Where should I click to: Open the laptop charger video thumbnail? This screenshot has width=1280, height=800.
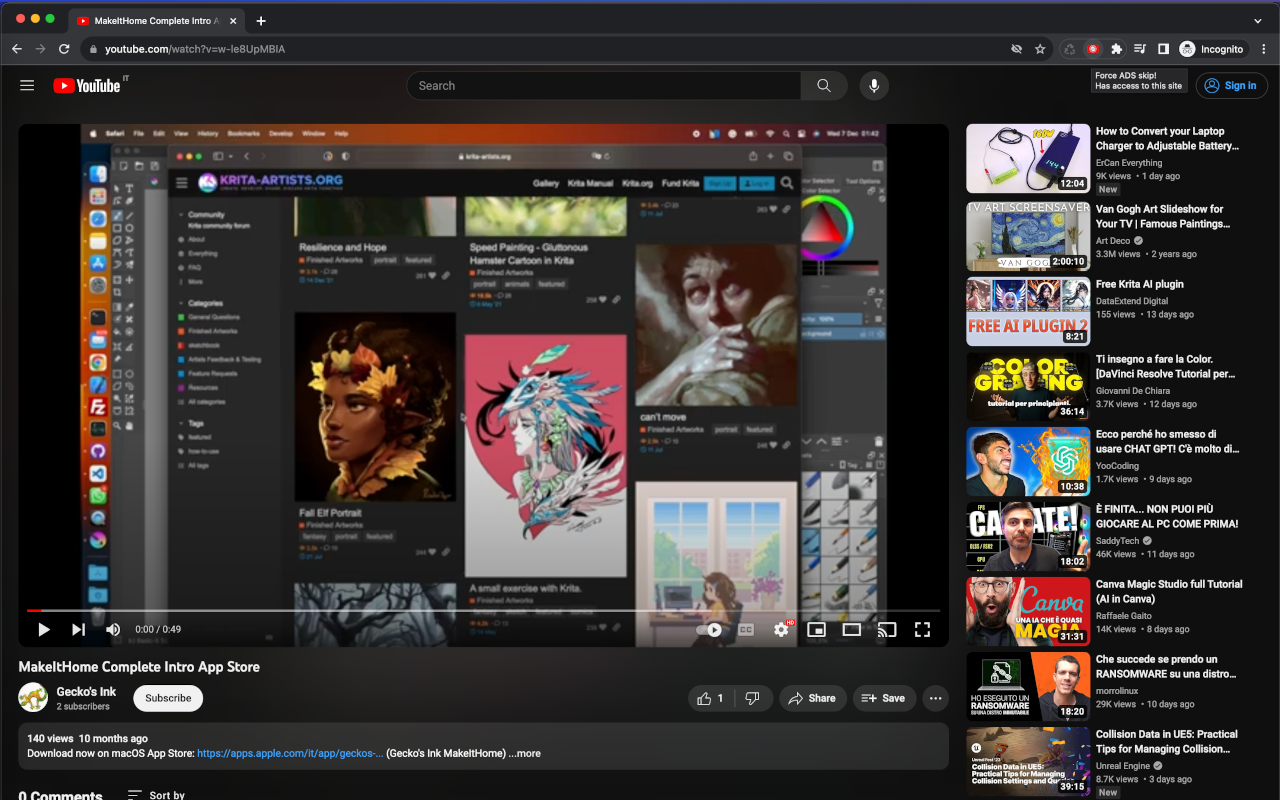[1028, 158]
